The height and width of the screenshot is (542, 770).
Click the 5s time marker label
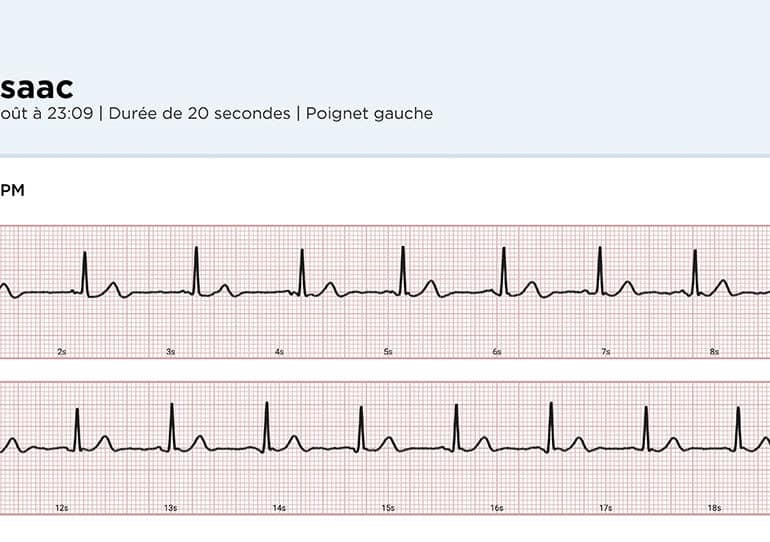point(388,352)
